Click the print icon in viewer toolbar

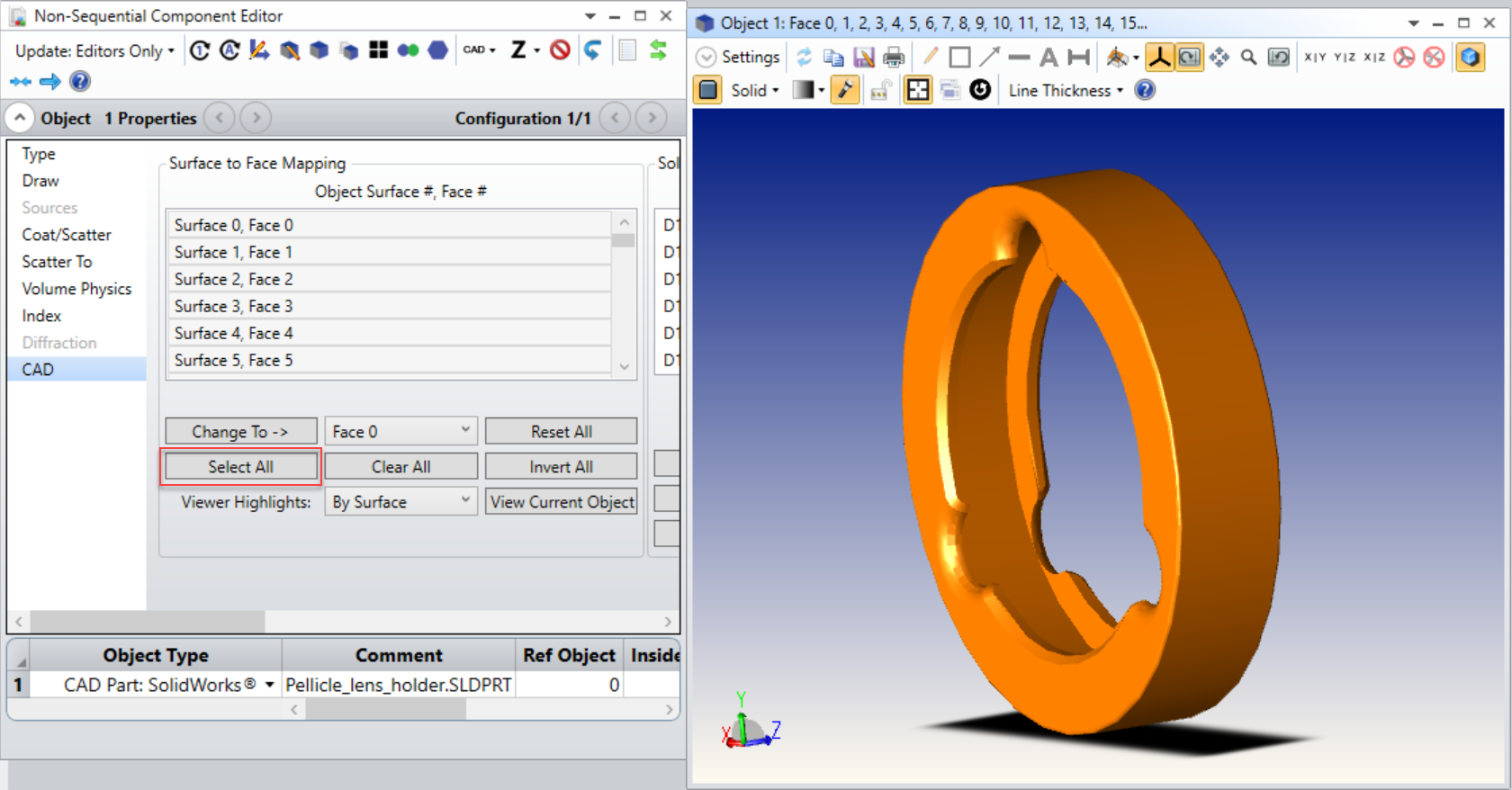click(894, 58)
